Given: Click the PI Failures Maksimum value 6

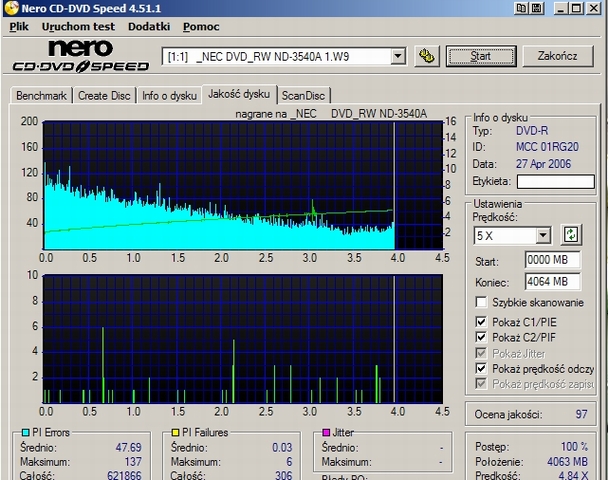Looking at the screenshot, I should tap(289, 462).
